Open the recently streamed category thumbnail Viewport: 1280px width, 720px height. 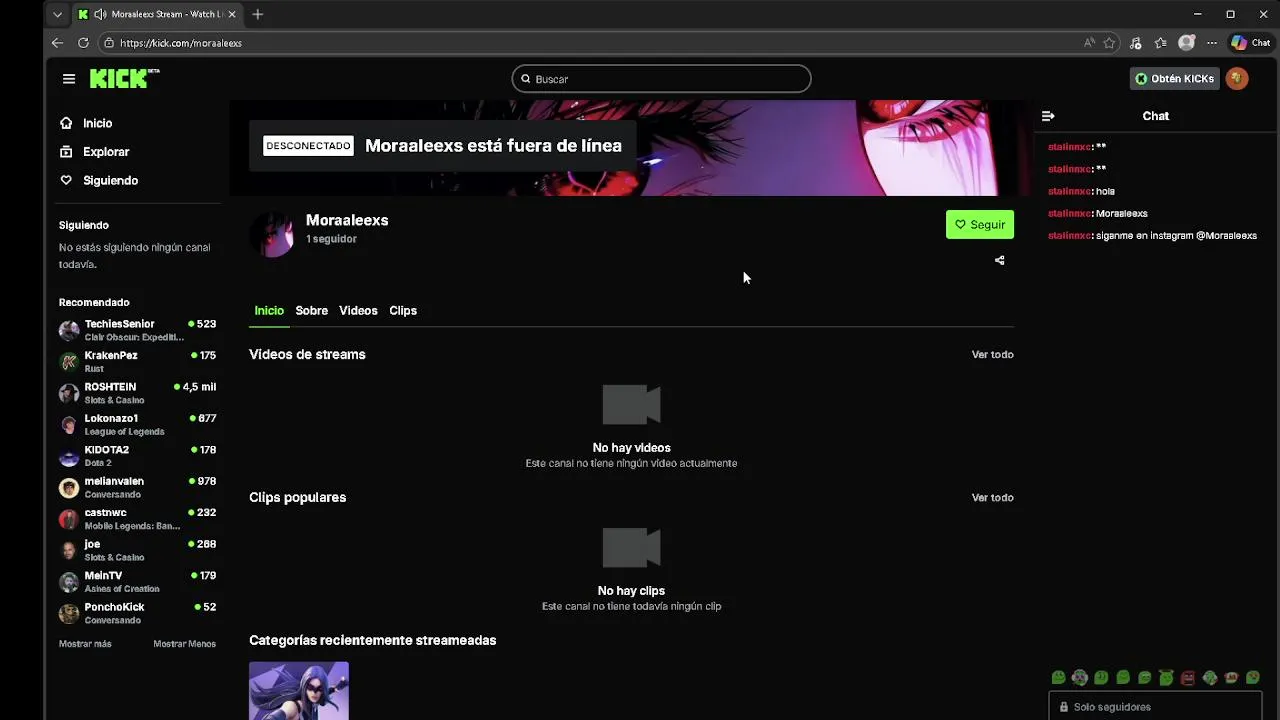tap(299, 691)
